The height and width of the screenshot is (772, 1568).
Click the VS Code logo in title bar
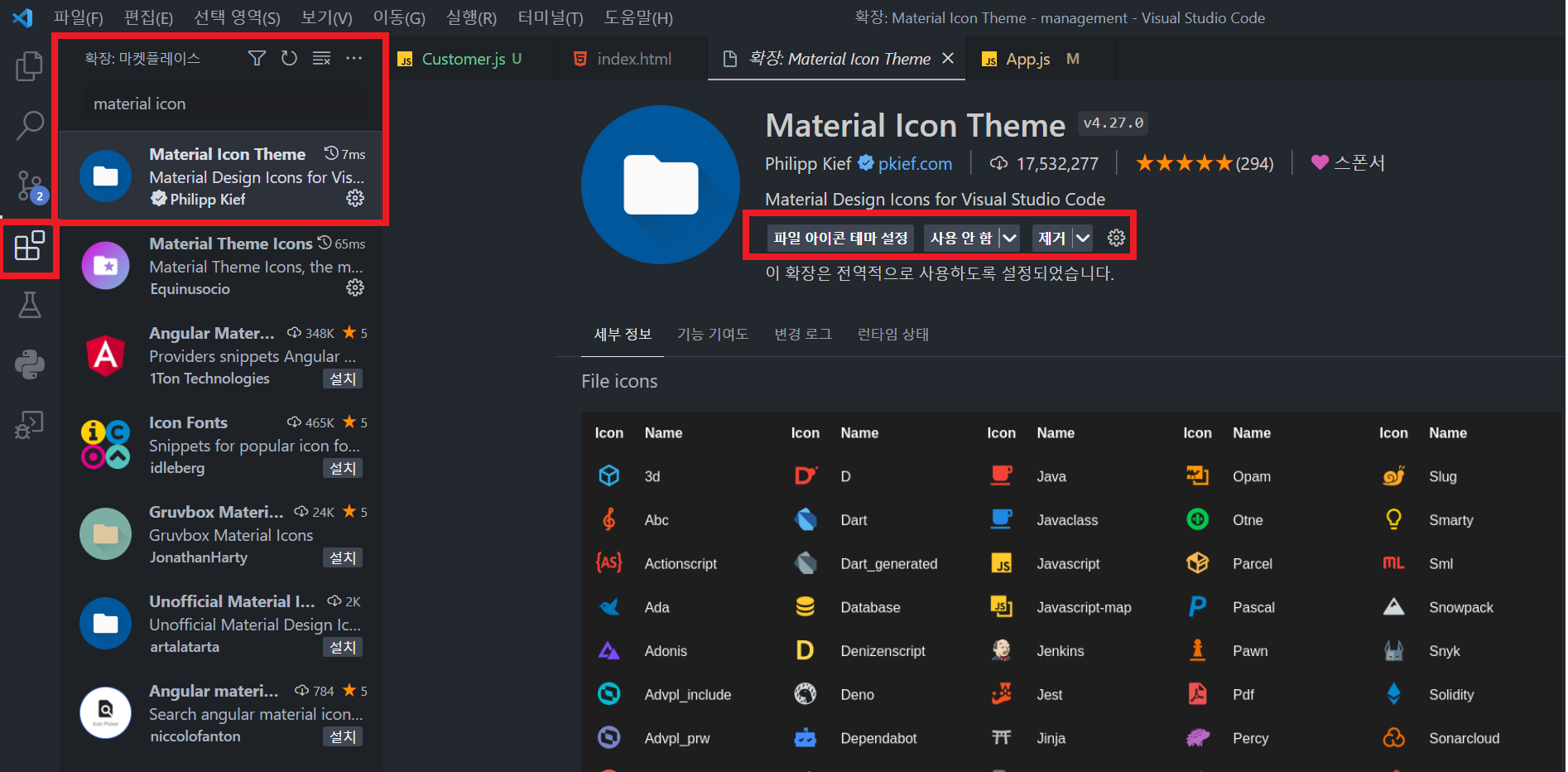(23, 17)
